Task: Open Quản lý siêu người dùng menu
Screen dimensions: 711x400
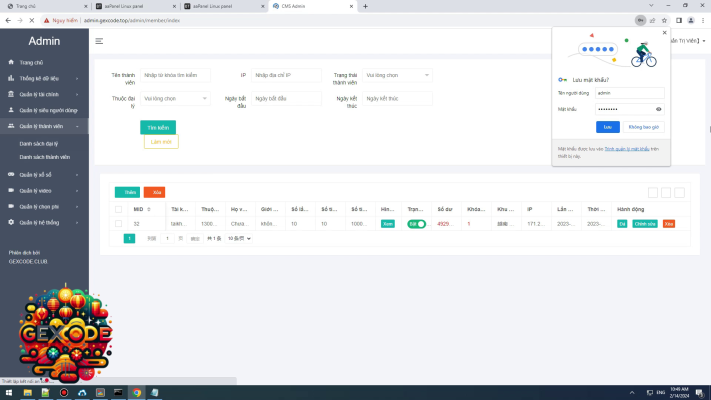Action: pyautogui.click(x=44, y=110)
